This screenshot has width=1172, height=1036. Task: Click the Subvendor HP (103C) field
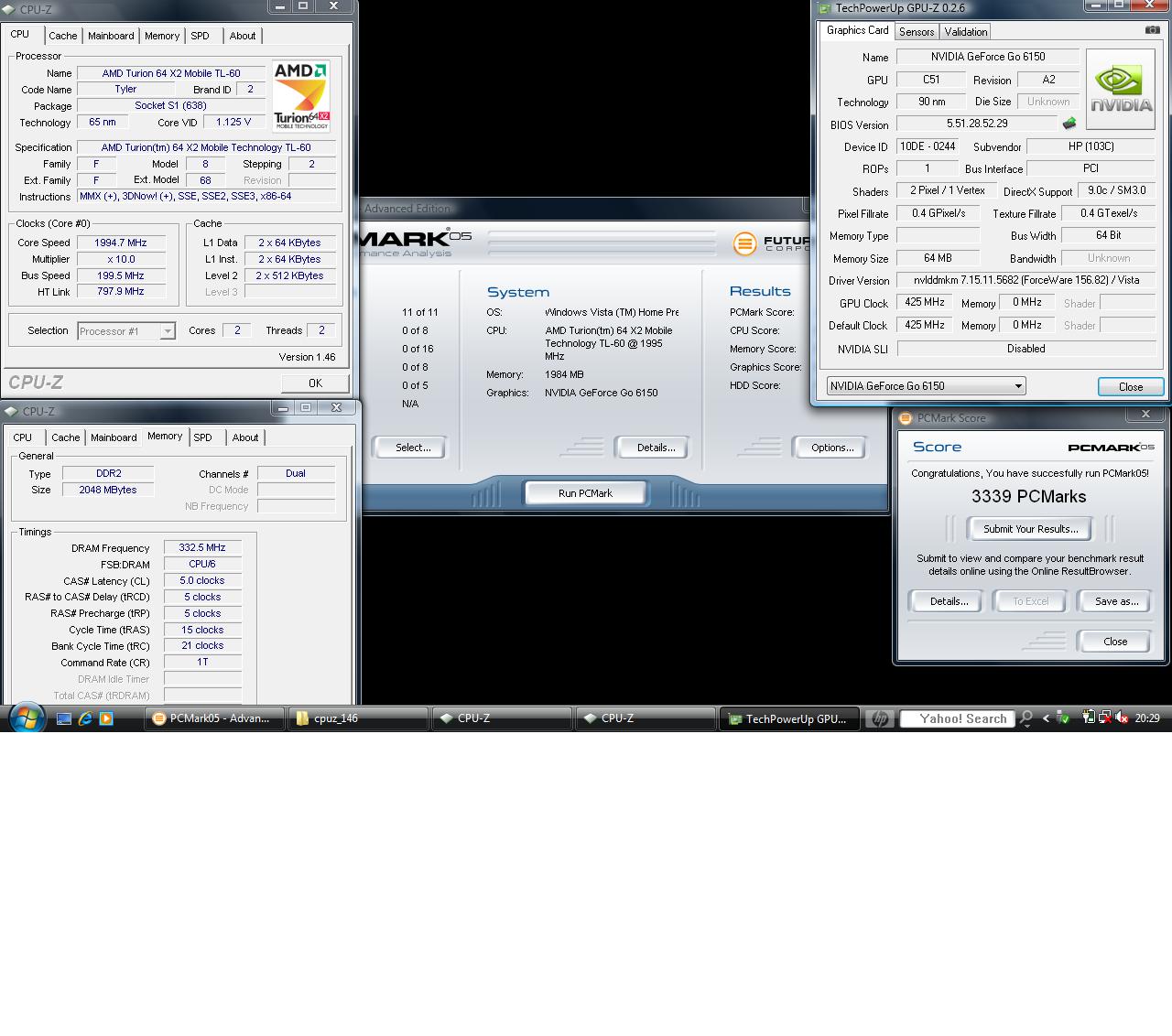click(x=1091, y=146)
